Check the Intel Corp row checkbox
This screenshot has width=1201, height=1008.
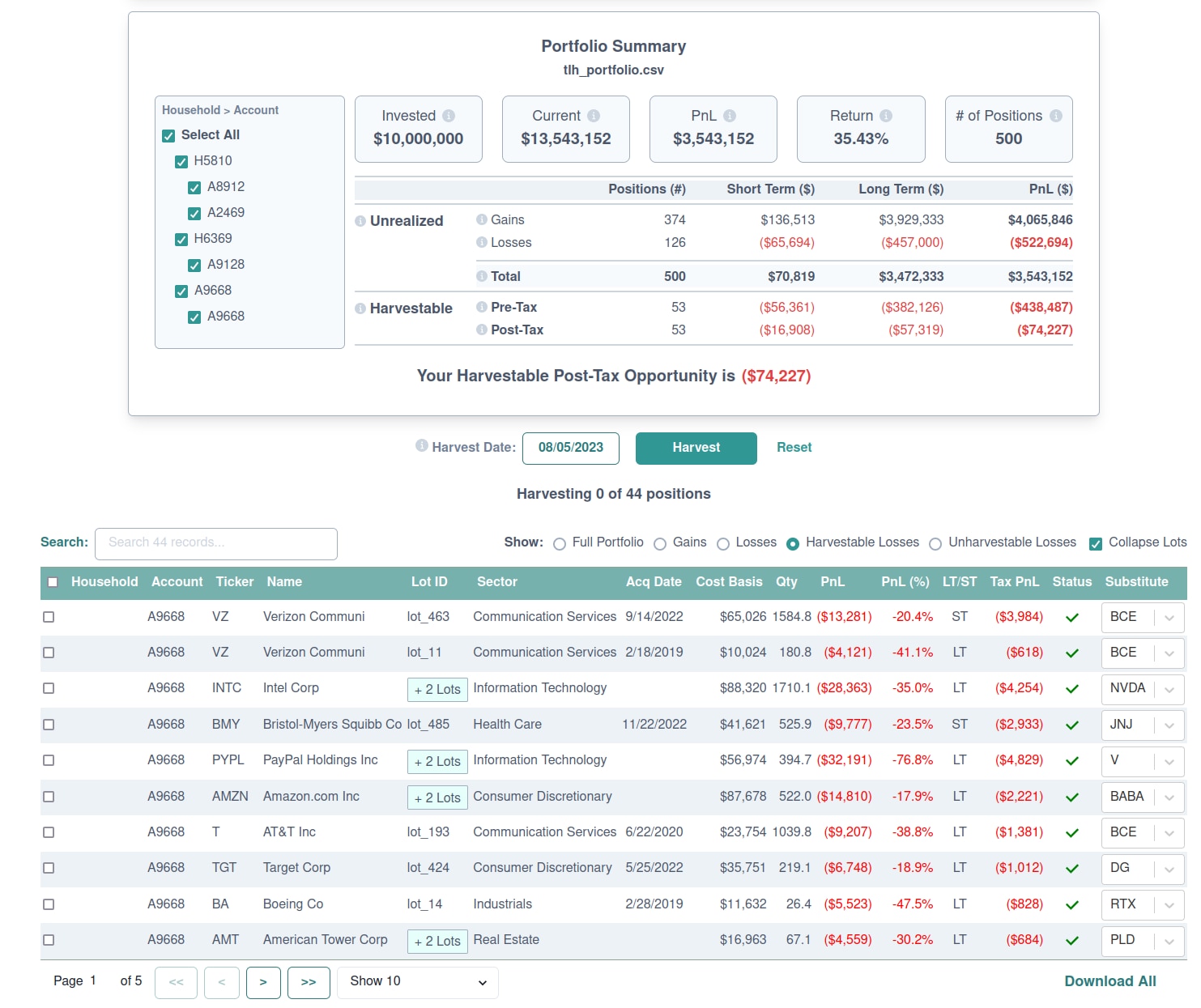click(49, 688)
